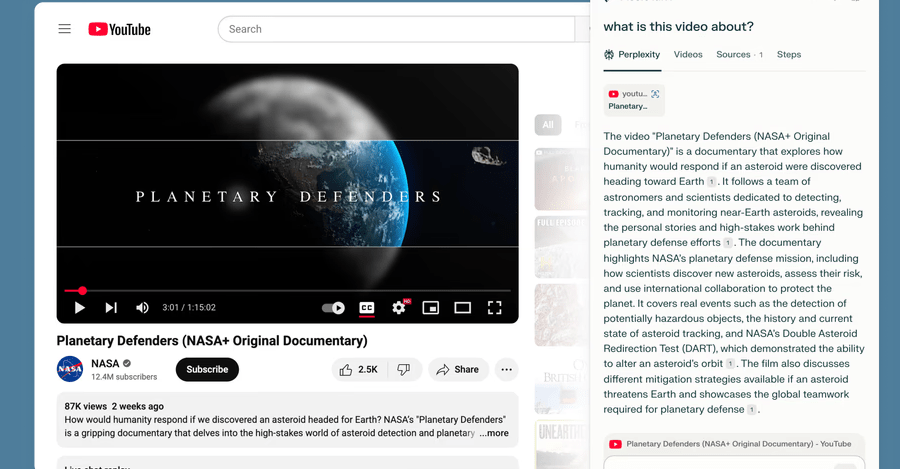
Task: Subscribe to the NASA channel
Action: (207, 370)
